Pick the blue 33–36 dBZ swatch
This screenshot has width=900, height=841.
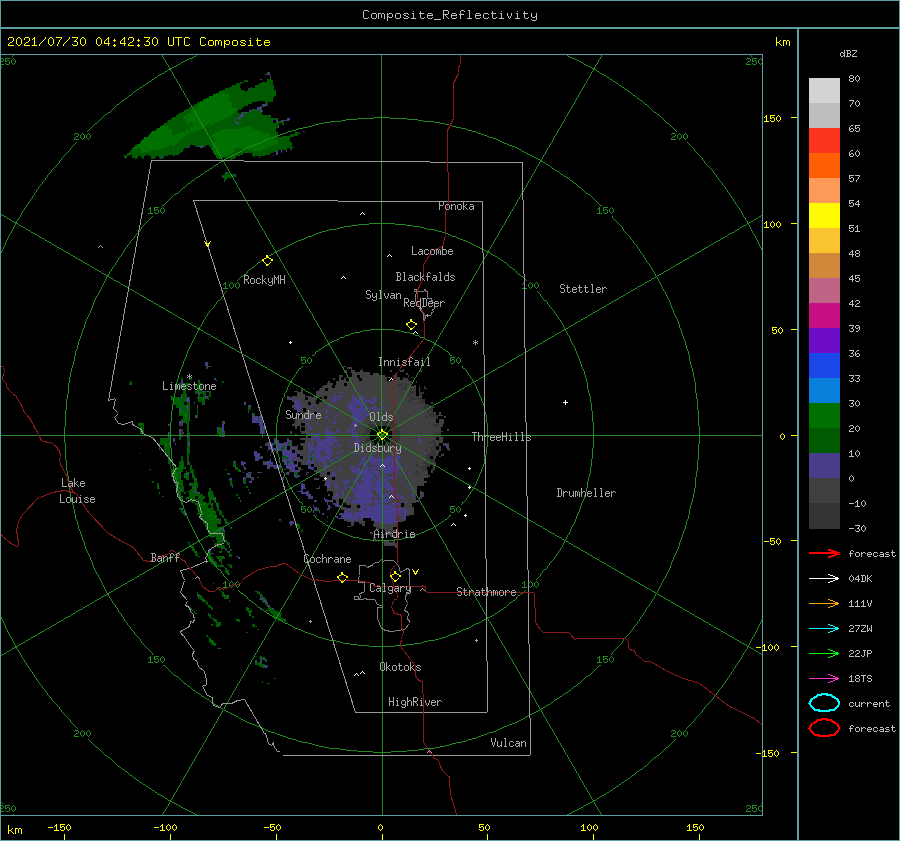tap(824, 366)
